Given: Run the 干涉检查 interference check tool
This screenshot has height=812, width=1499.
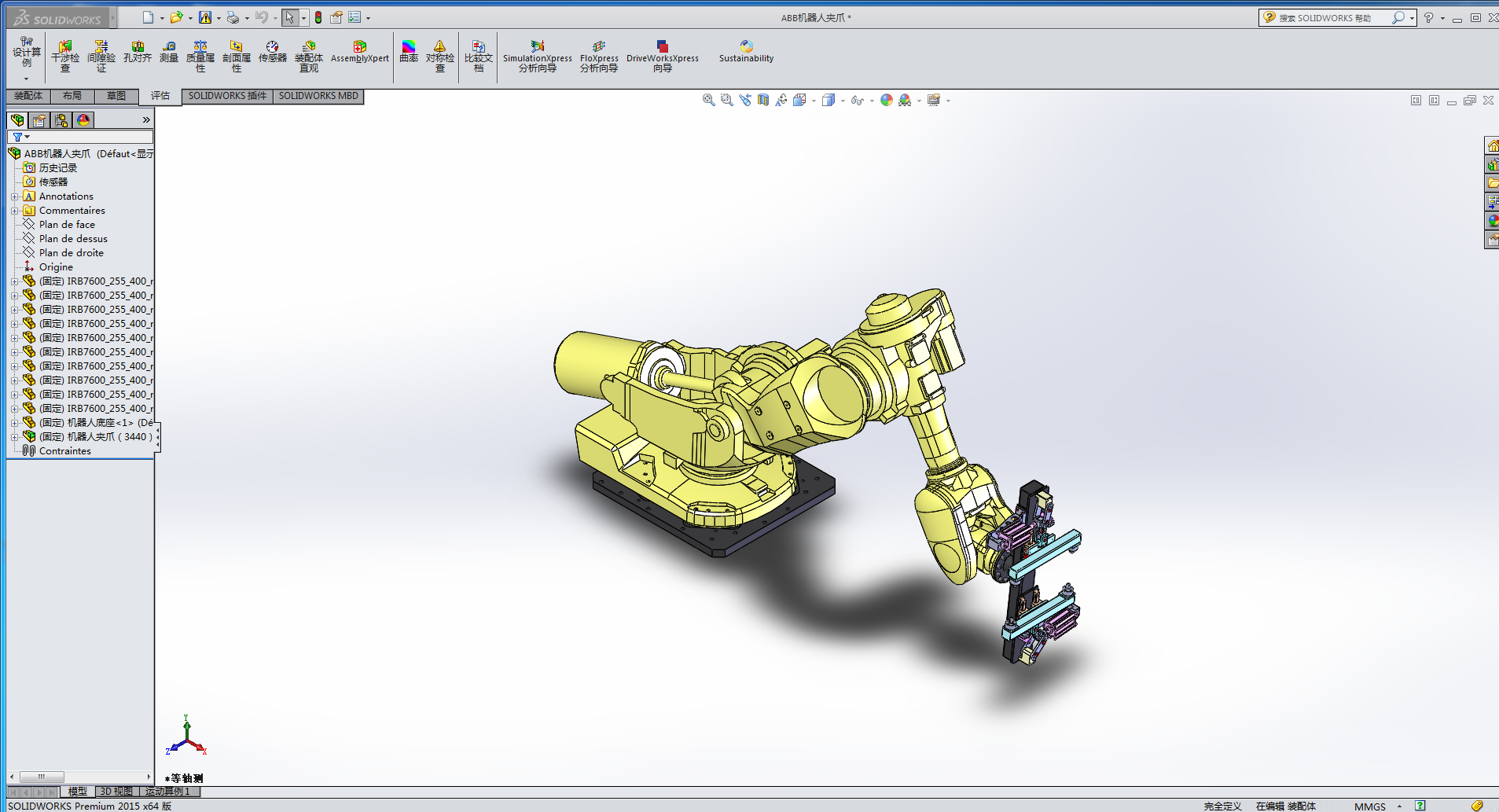Looking at the screenshot, I should [x=65, y=56].
